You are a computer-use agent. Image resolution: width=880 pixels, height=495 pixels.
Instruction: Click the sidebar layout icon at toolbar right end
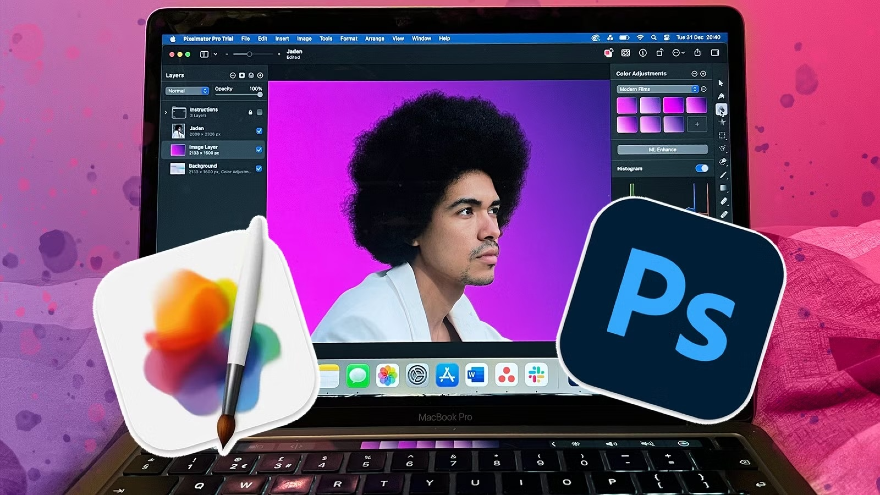tap(715, 53)
